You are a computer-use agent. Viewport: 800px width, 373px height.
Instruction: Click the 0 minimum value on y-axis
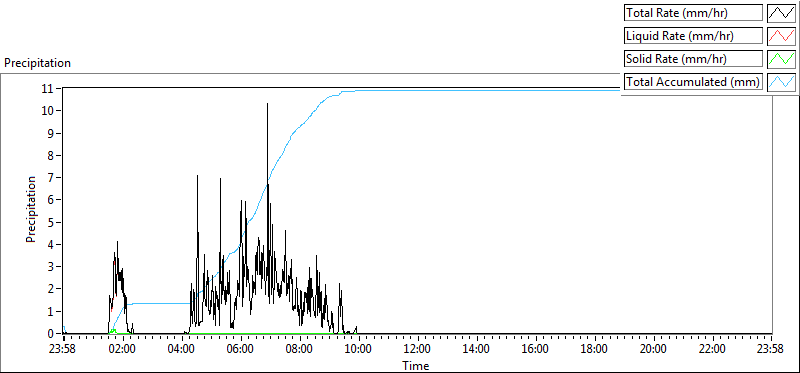pos(51,334)
